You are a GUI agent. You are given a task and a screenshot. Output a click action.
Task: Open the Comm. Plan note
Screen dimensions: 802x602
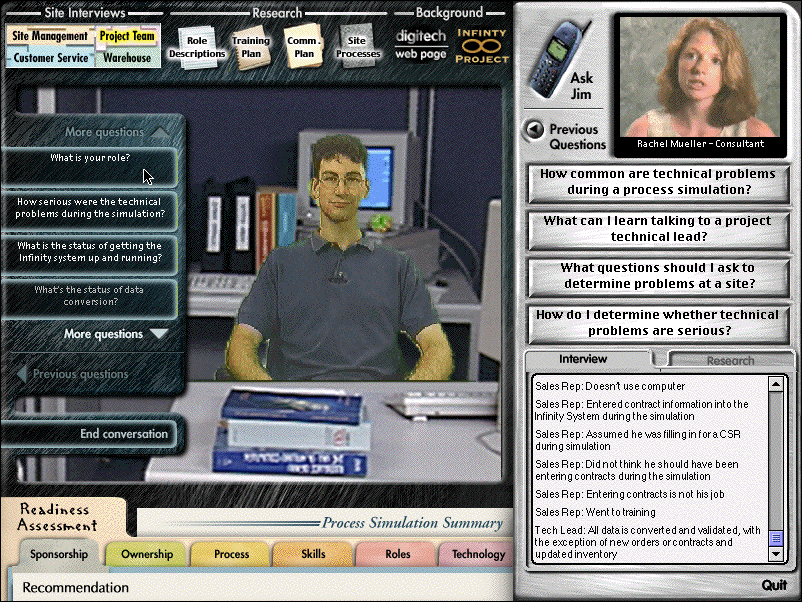click(x=303, y=47)
